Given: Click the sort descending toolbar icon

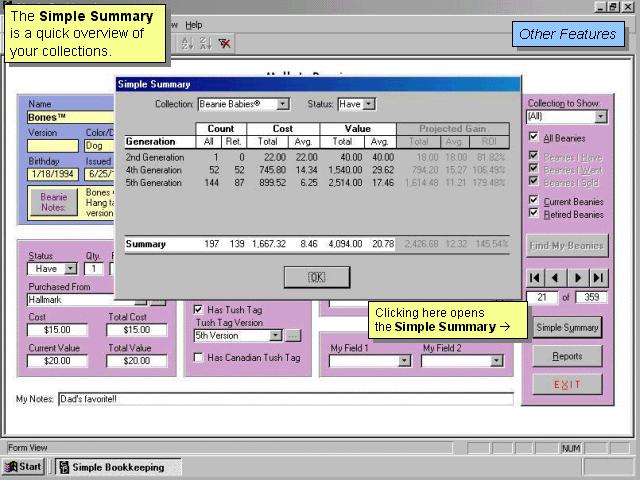Looking at the screenshot, I should pos(205,44).
